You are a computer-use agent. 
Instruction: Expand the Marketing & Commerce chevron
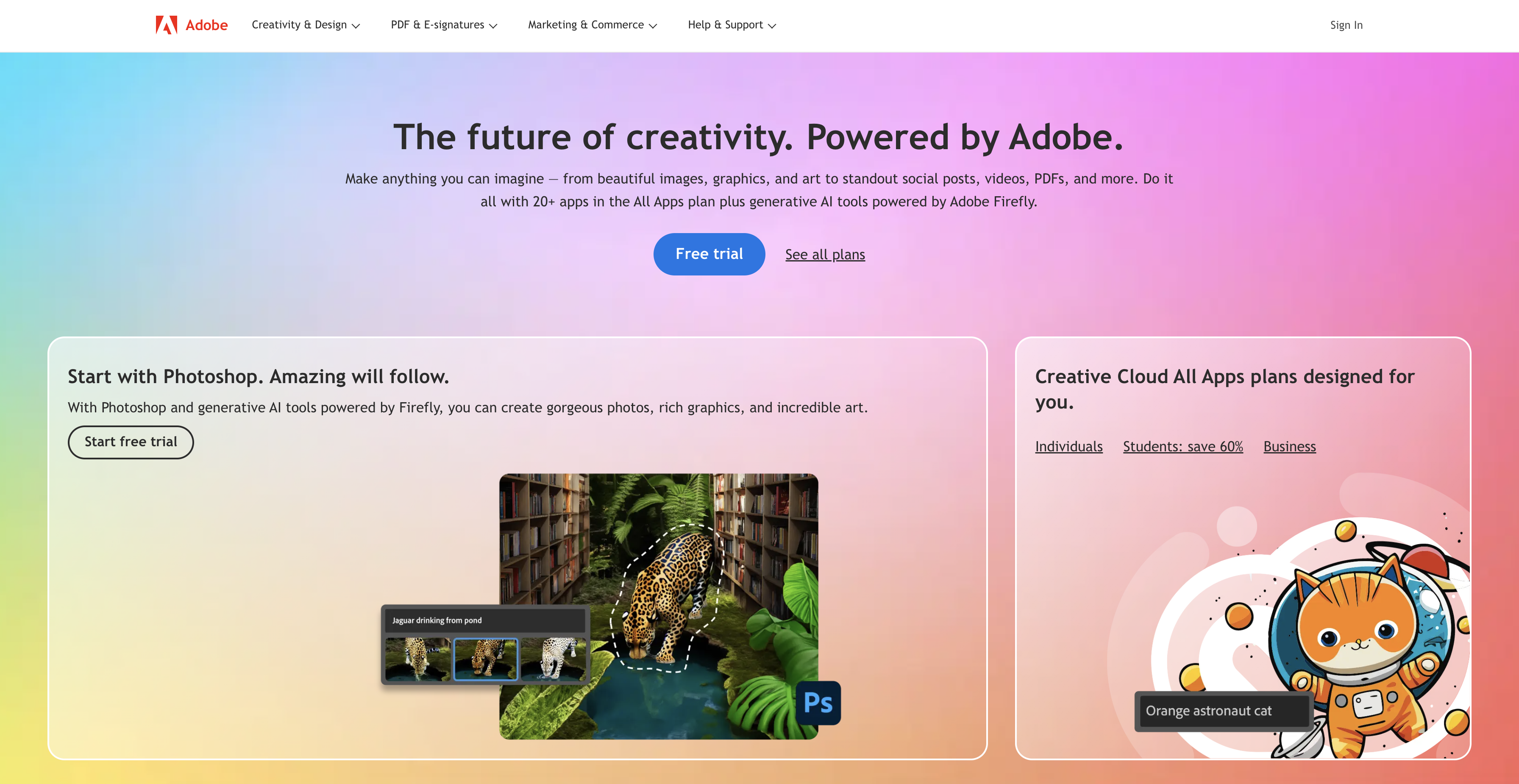[652, 26]
